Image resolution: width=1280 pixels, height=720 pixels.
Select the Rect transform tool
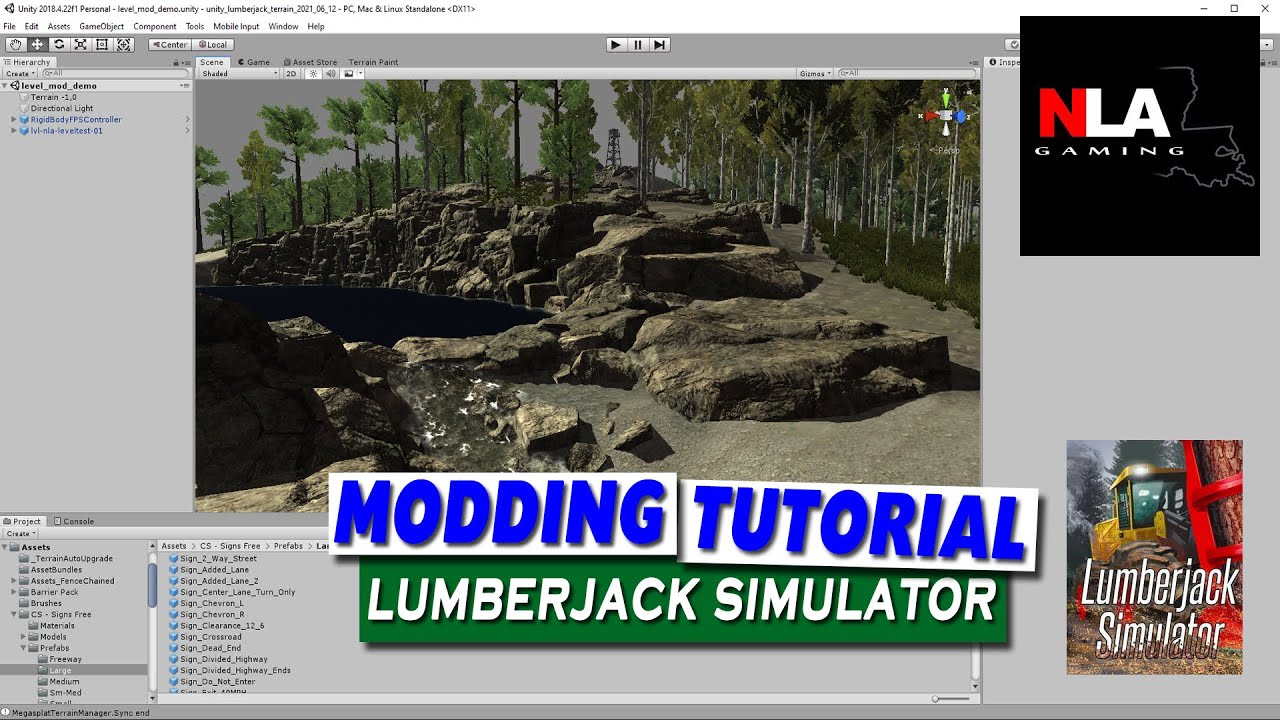point(102,44)
